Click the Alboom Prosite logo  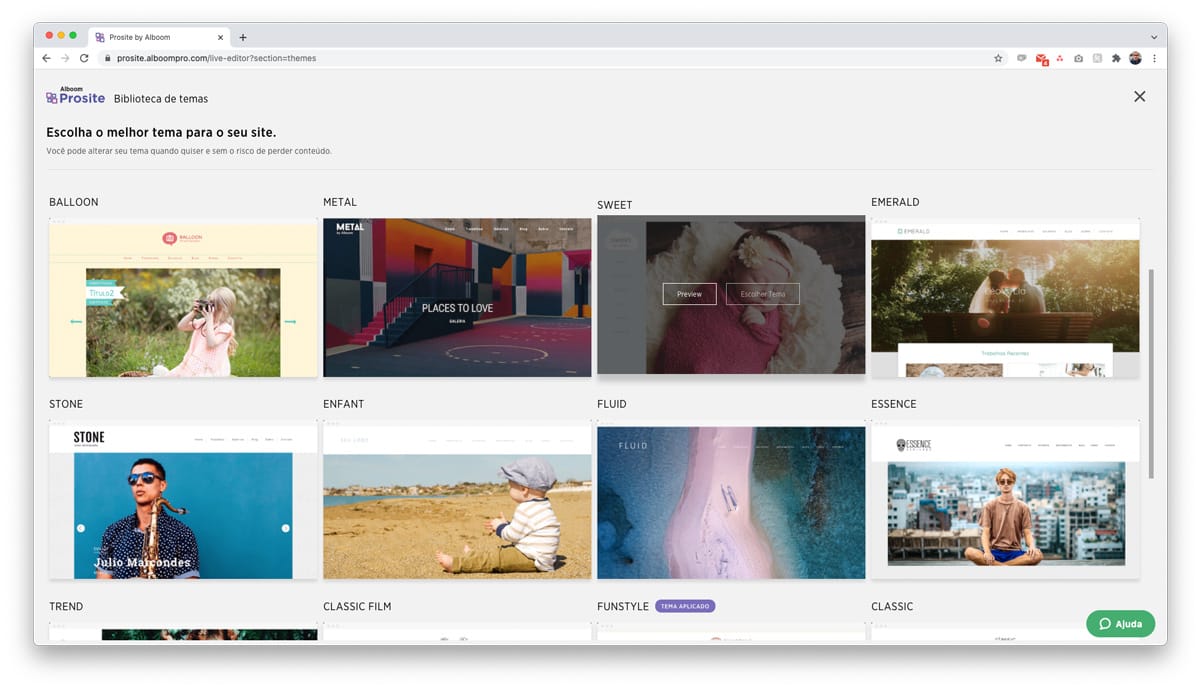point(75,96)
